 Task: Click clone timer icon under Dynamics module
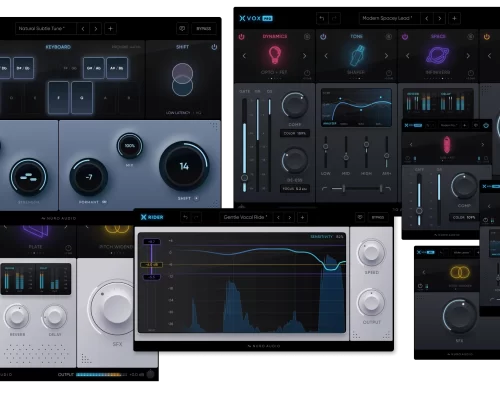coord(307,74)
